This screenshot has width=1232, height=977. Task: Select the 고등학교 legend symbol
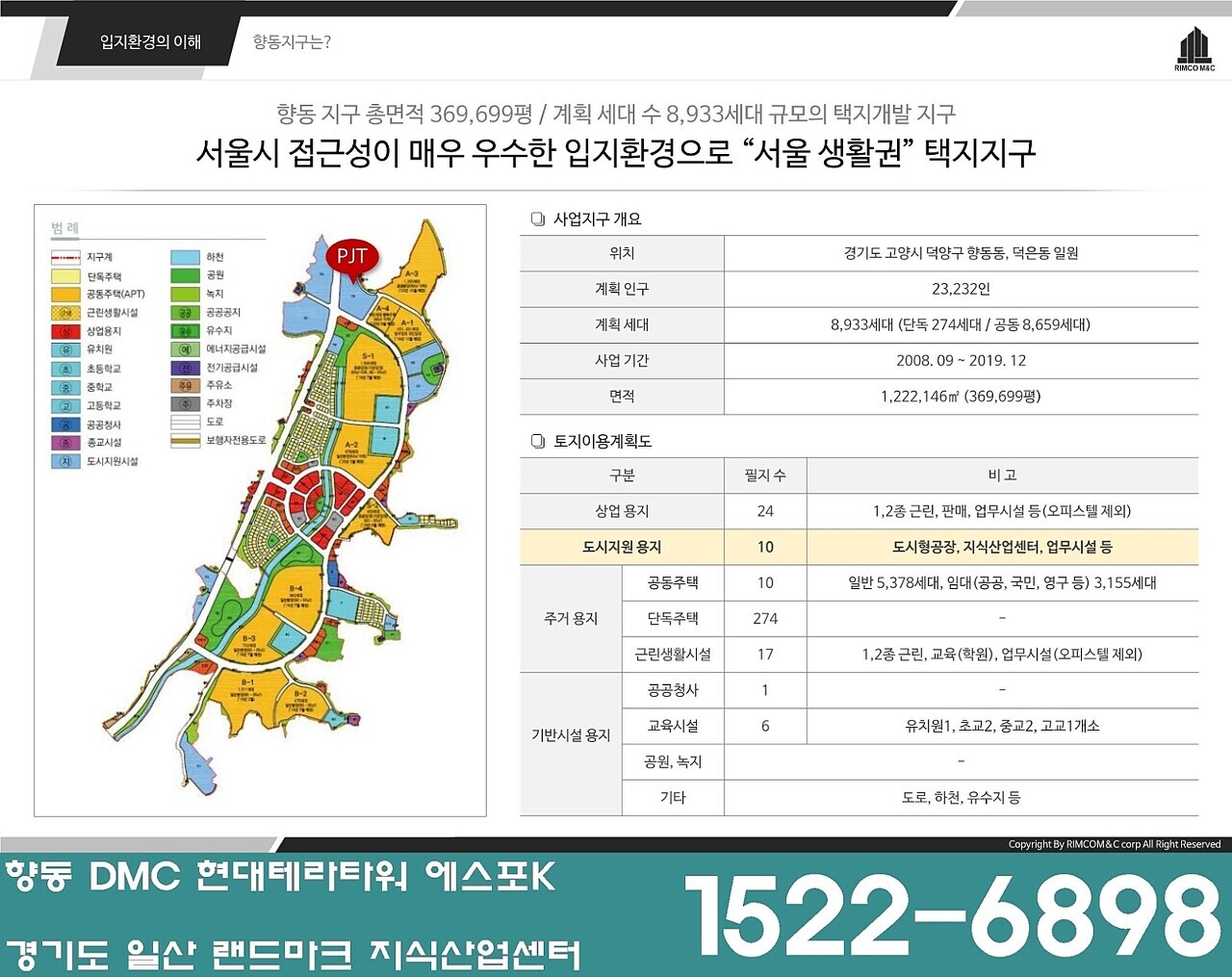[65, 405]
